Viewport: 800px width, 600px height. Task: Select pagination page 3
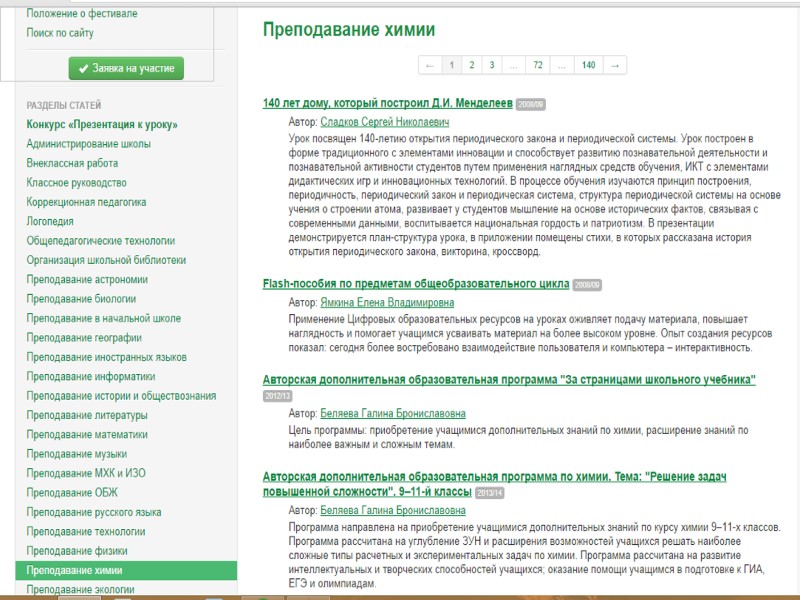[492, 65]
